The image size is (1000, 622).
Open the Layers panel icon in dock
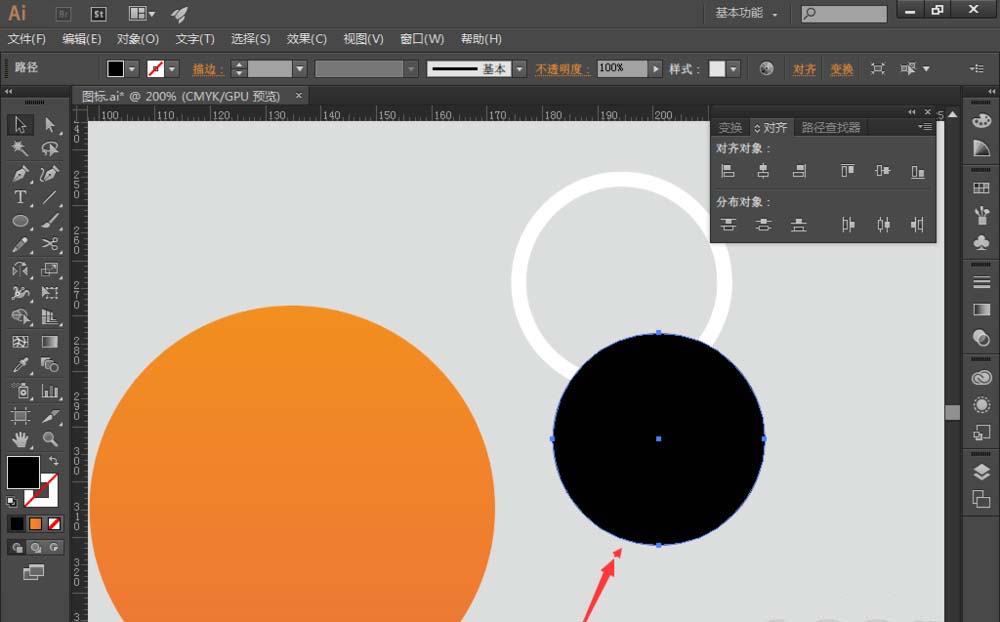[x=982, y=471]
